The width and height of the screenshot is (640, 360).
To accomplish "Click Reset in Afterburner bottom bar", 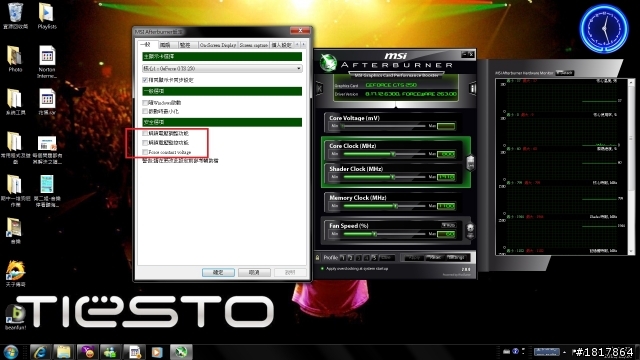I will click(x=435, y=258).
